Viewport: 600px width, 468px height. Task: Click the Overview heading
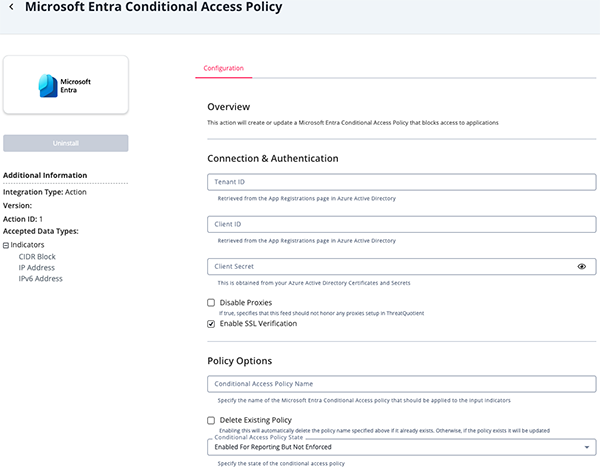click(228, 107)
